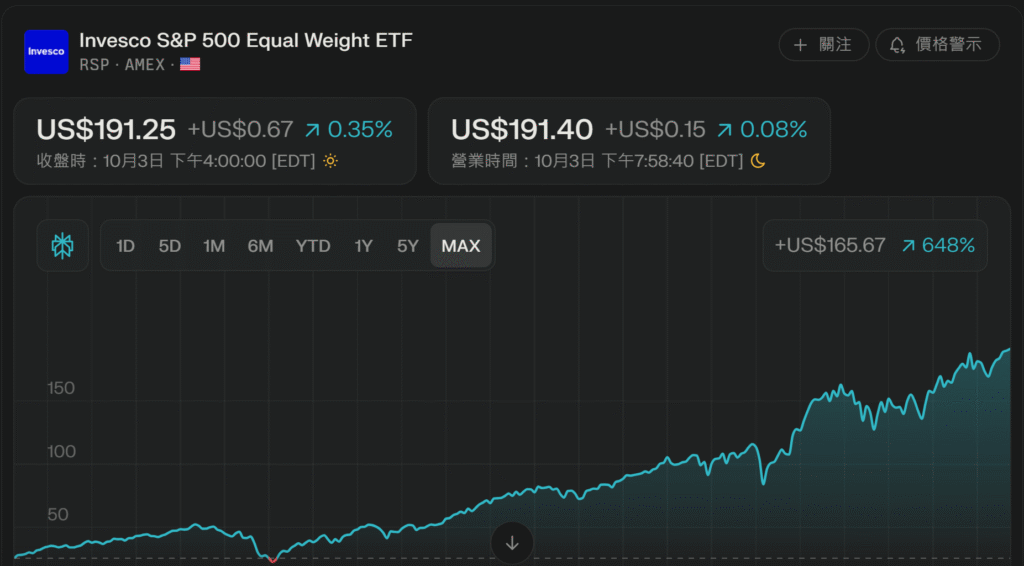The image size is (1024, 566).
Task: Show the 6M chart range
Action: (260, 246)
